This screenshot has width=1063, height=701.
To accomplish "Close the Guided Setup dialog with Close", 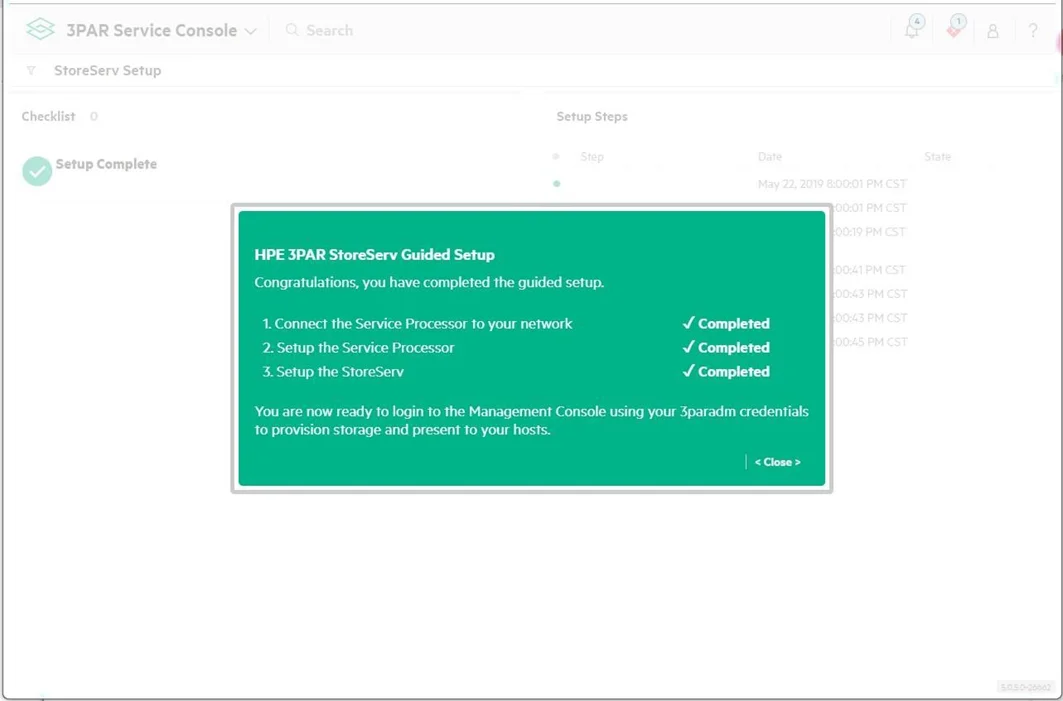I will click(x=778, y=462).
